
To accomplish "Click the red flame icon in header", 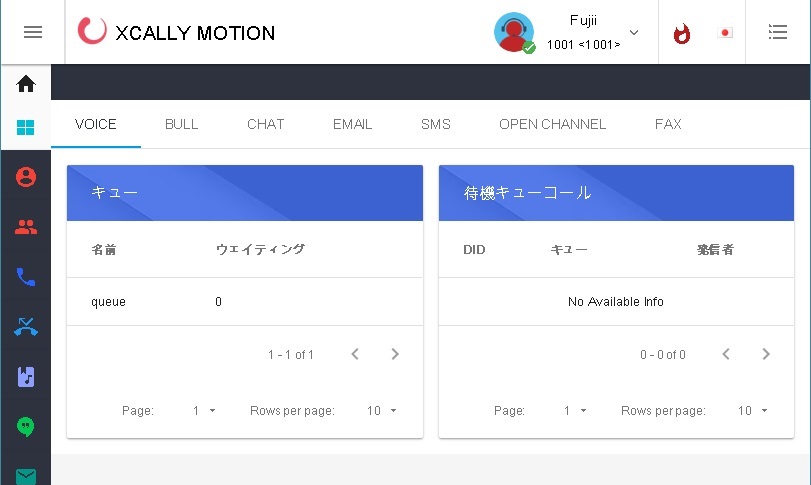I will click(682, 33).
